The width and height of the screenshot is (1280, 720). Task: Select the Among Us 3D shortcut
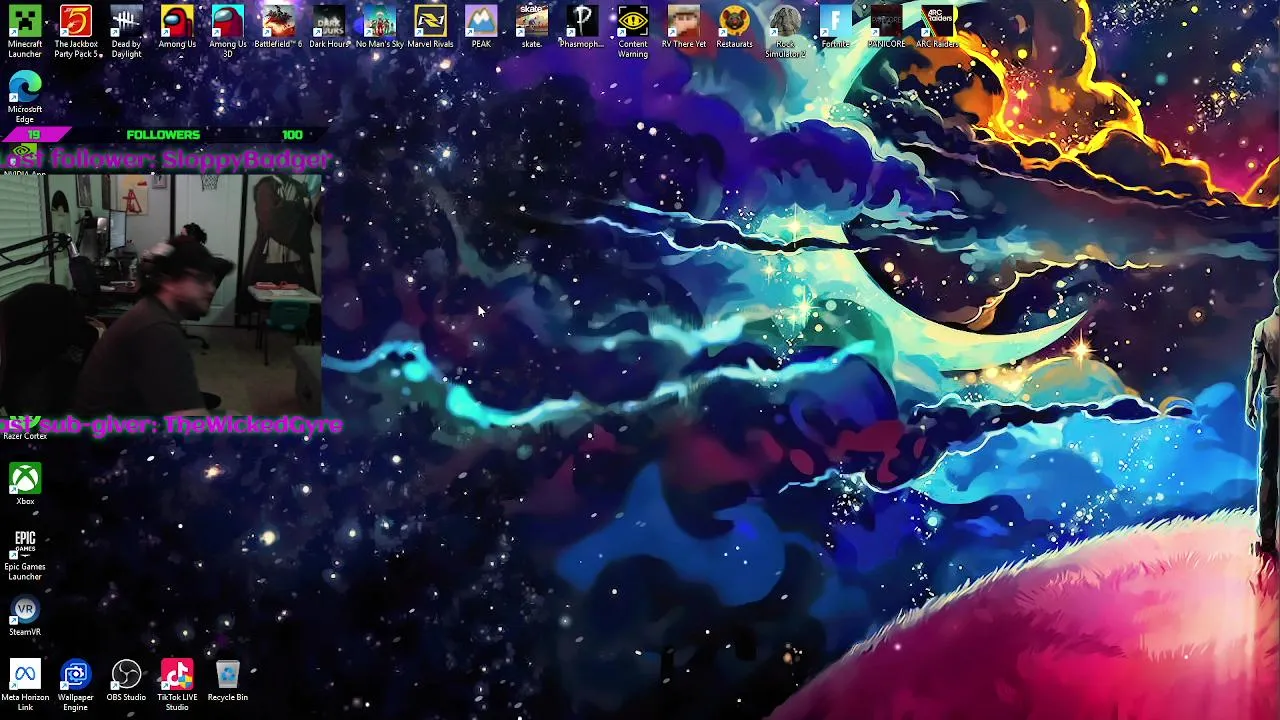pyautogui.click(x=228, y=31)
